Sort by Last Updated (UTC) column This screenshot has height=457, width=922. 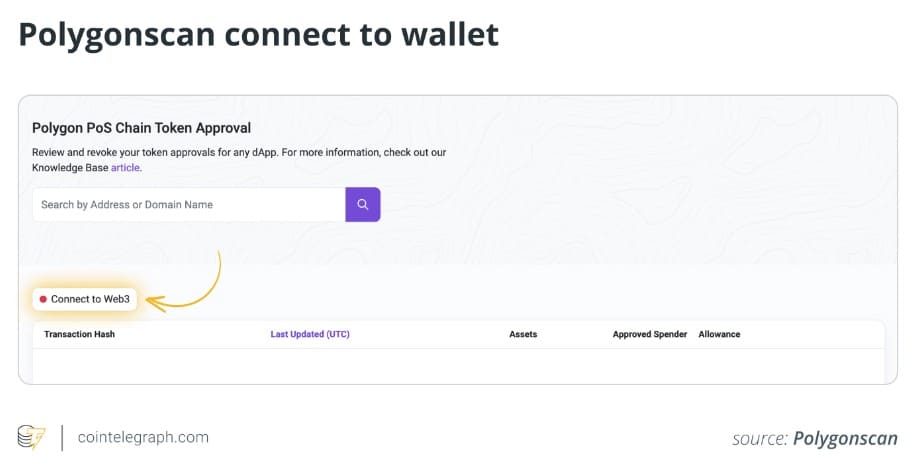[x=310, y=334]
